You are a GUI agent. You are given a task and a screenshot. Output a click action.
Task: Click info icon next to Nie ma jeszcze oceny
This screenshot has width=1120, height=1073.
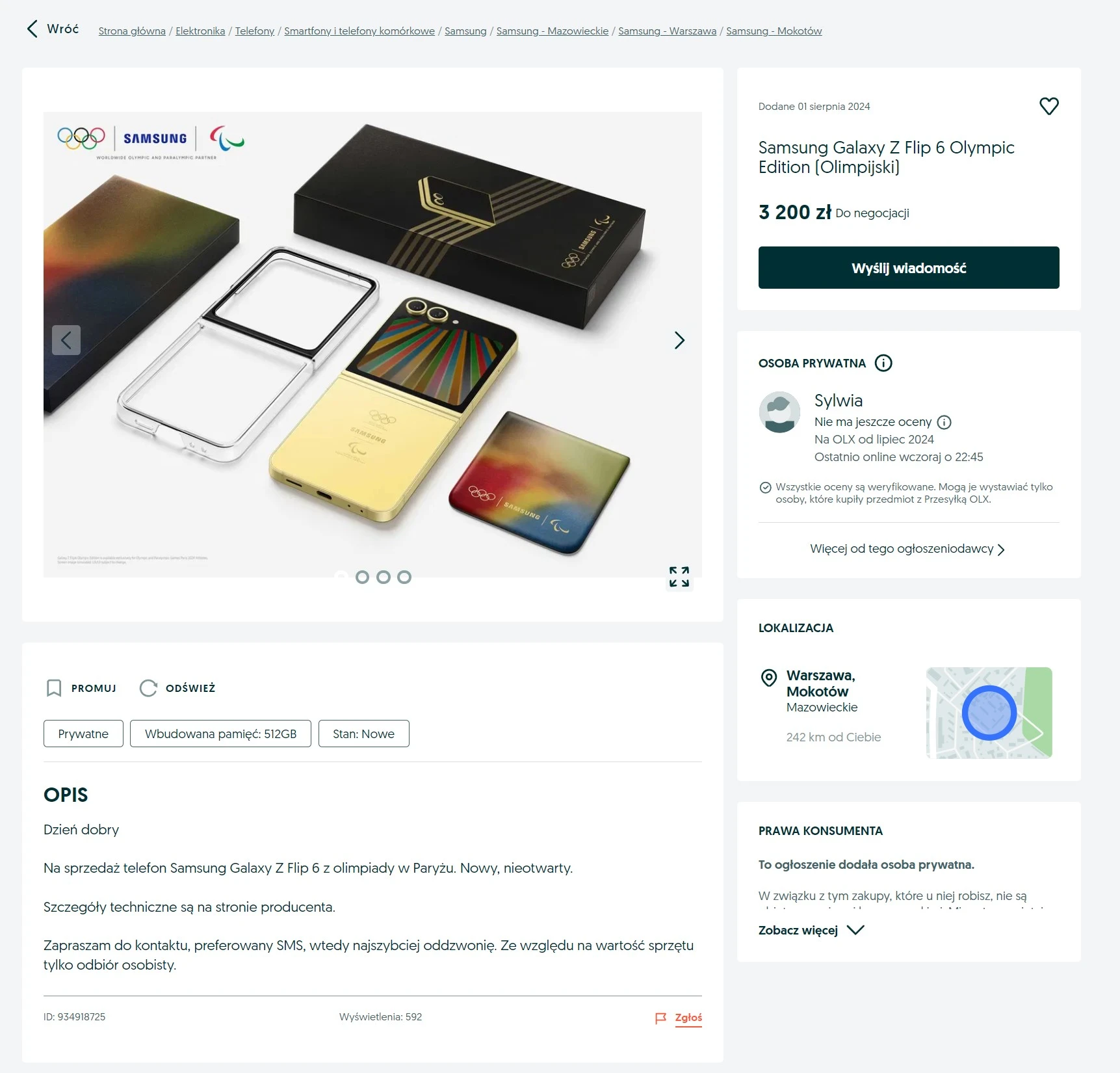(x=944, y=422)
